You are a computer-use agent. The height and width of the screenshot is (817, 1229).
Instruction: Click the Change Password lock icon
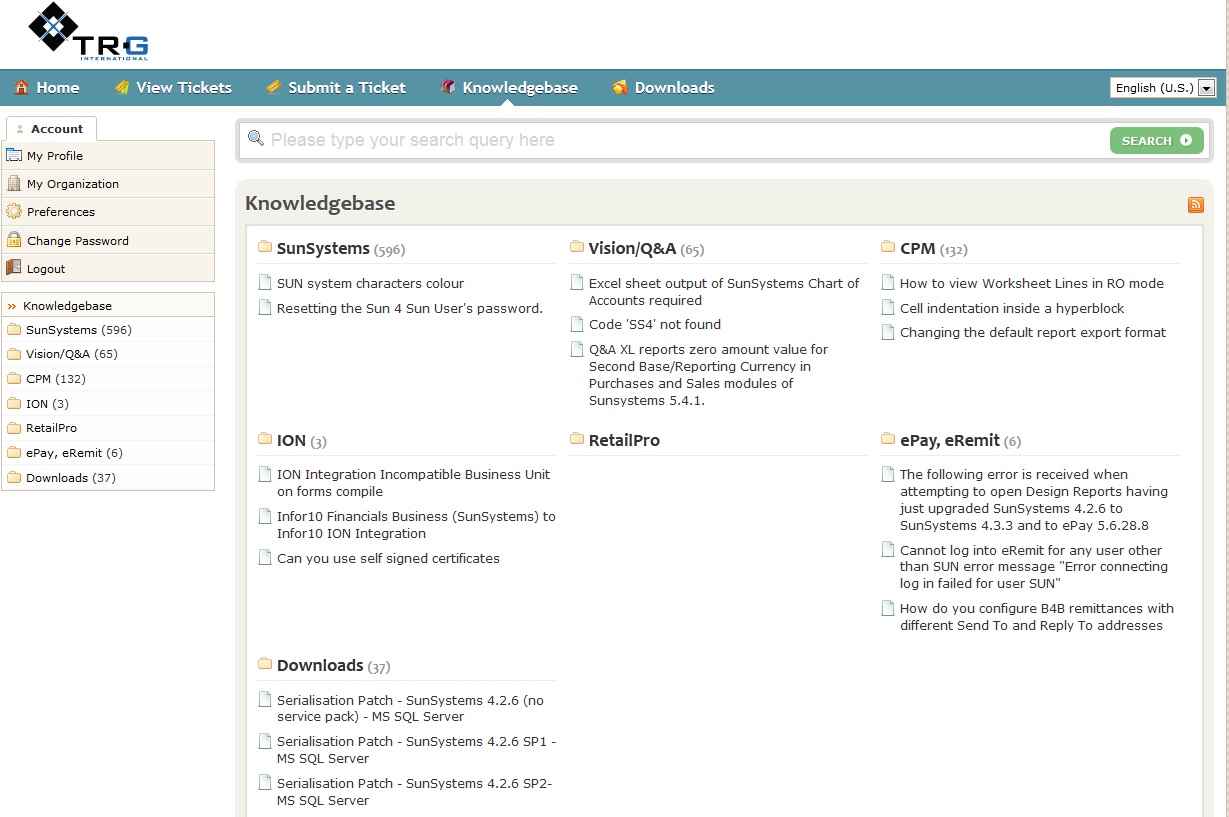coord(14,240)
